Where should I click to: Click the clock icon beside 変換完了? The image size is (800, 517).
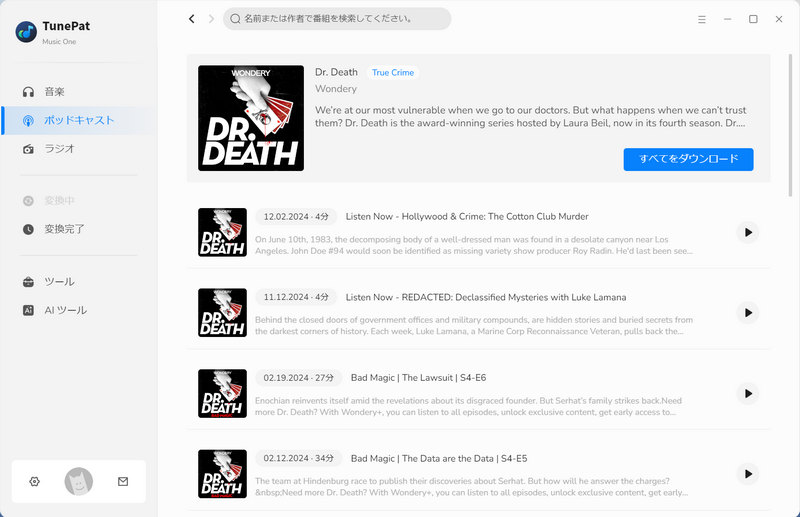tap(29, 229)
